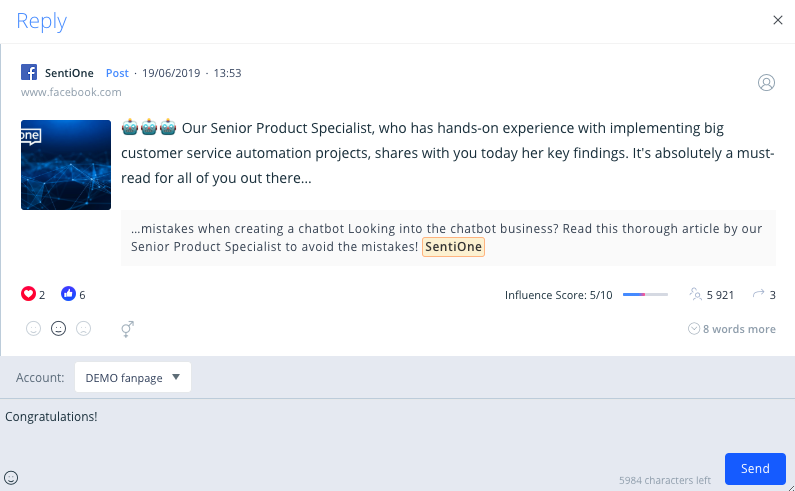Set sentiment to positive smiley

33,328
